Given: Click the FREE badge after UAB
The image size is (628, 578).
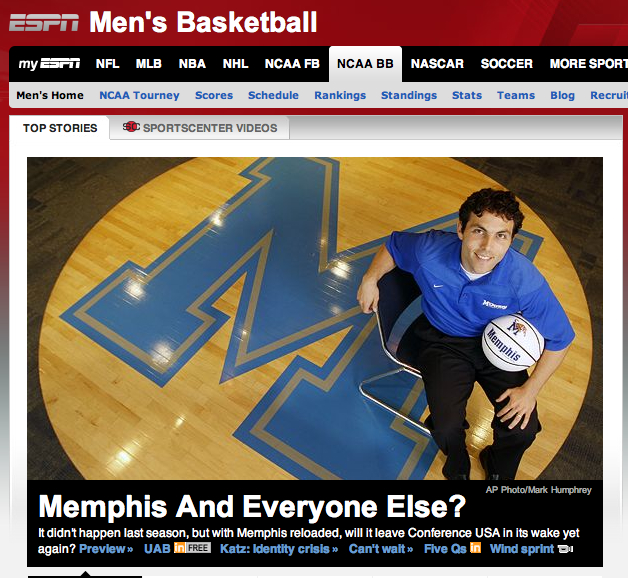Looking at the screenshot, I should pyautogui.click(x=198, y=548).
